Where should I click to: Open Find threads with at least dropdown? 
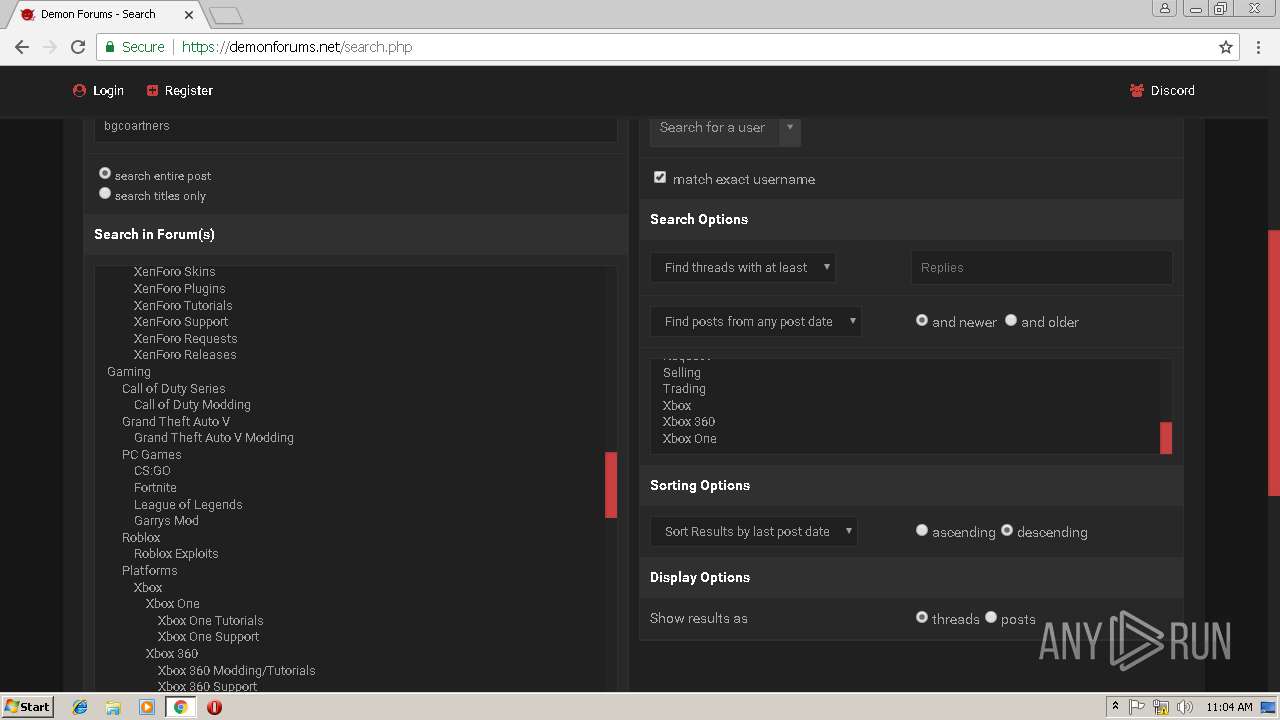743,267
